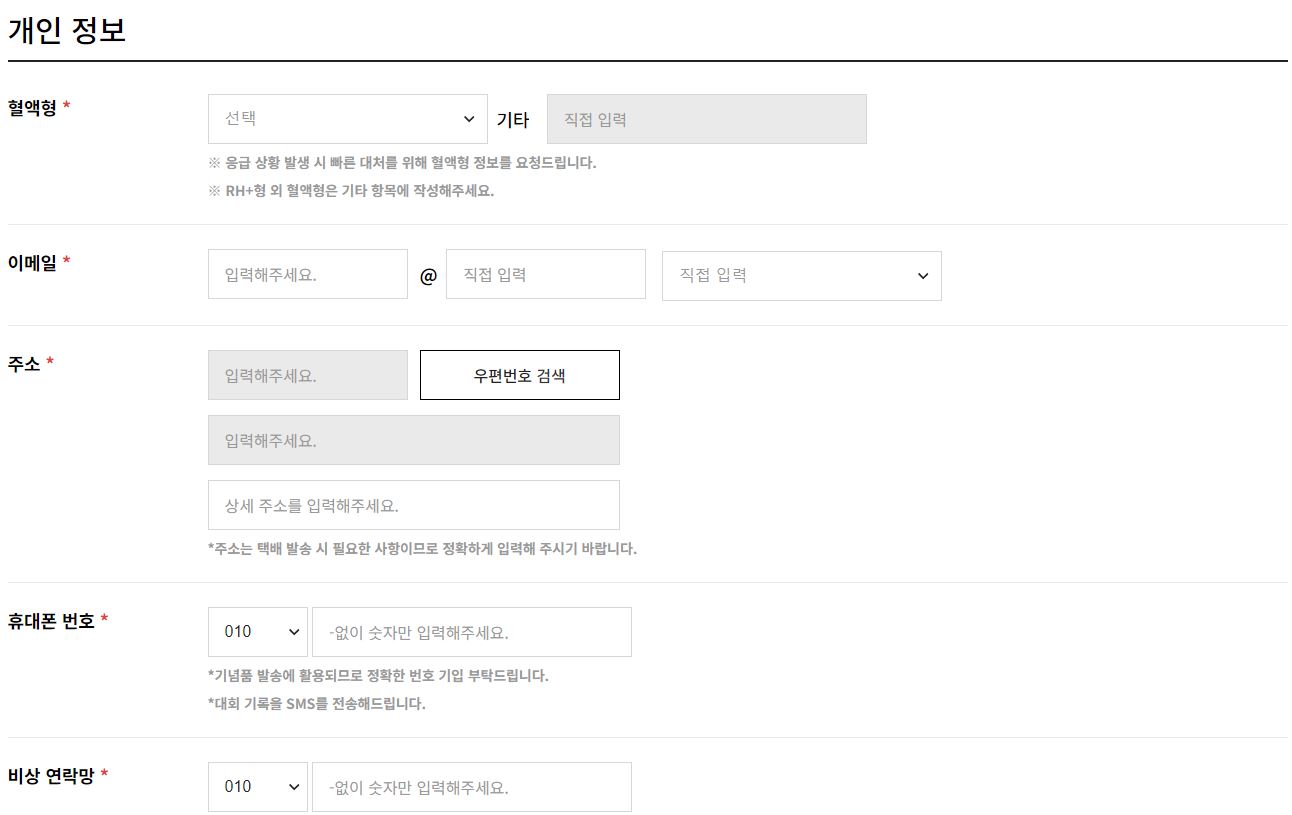
Task: Click the chevron on the blood type selector
Action: 468,118
